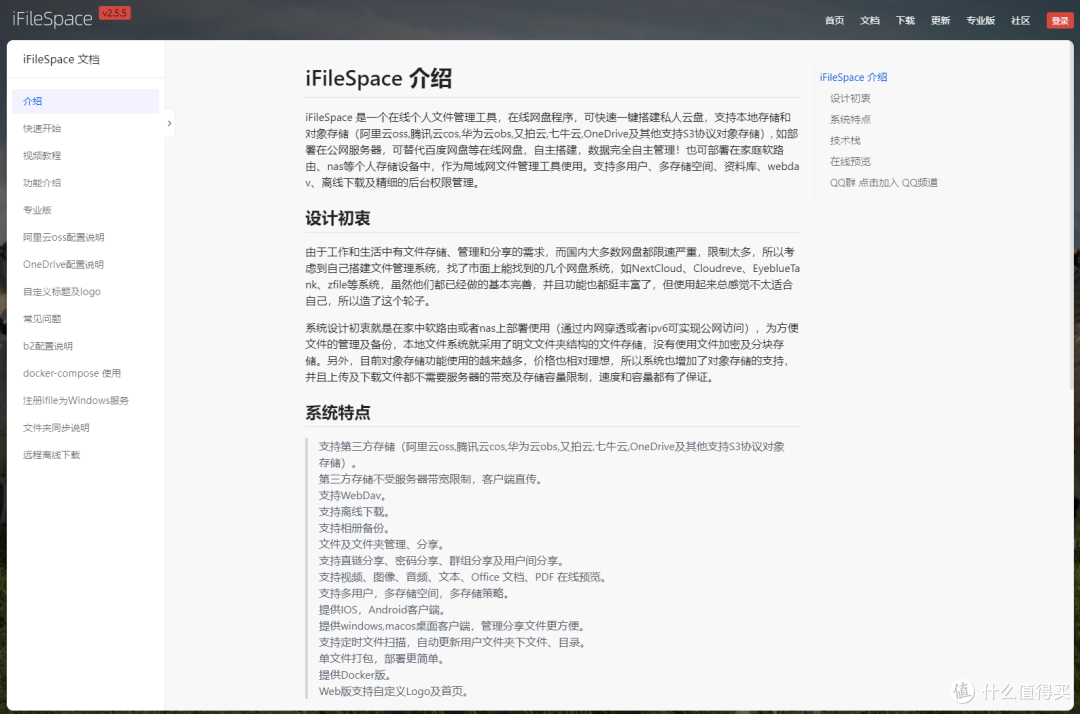Click 更新 in the top navigation
This screenshot has height=714, width=1080.
(940, 20)
